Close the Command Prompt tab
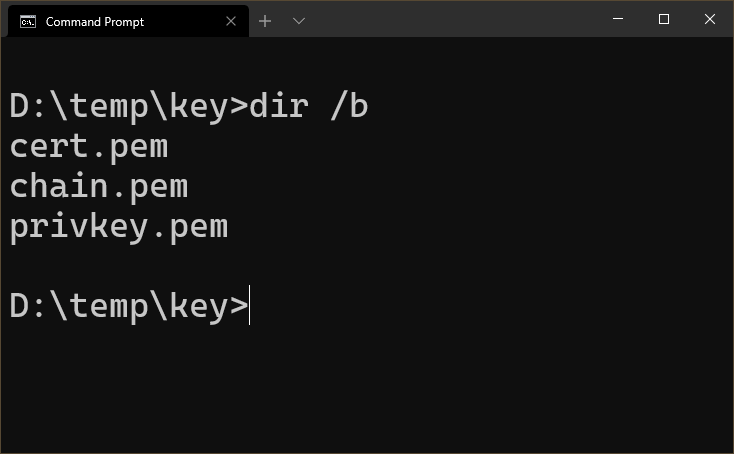Screen dimensions: 734x454 (x=231, y=21)
